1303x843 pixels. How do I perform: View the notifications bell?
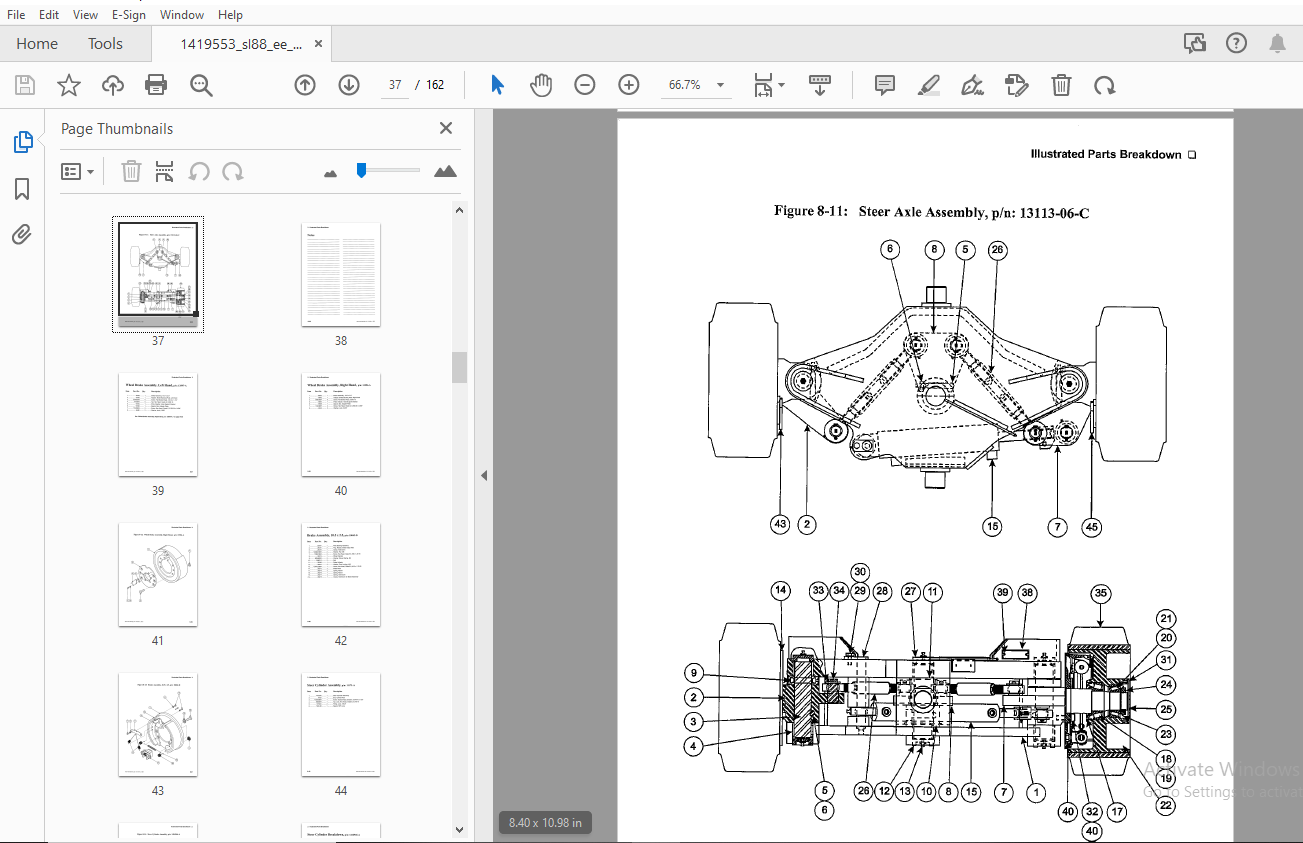[x=1278, y=43]
